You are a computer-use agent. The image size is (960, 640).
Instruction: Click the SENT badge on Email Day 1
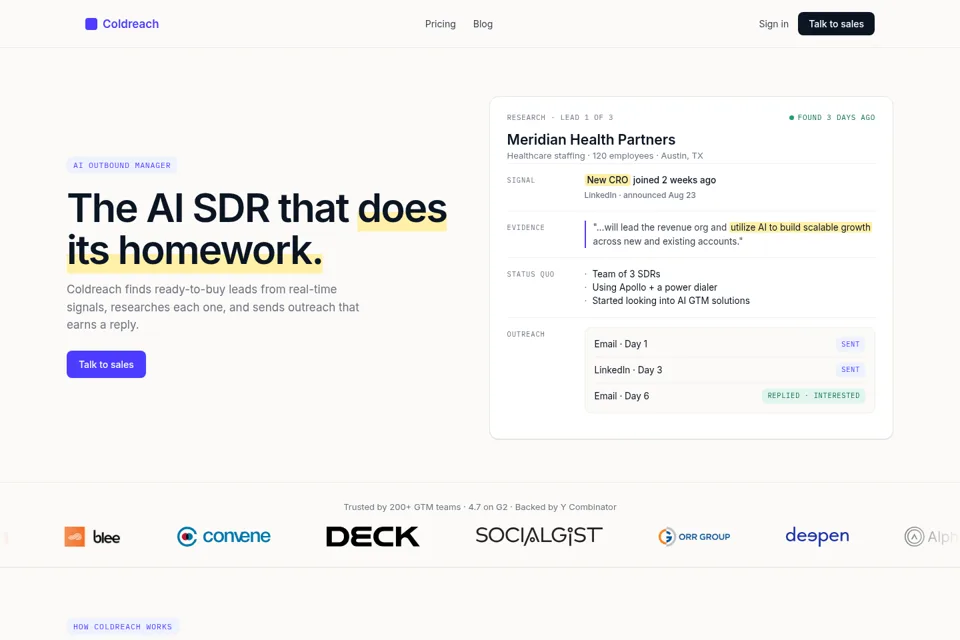850,344
